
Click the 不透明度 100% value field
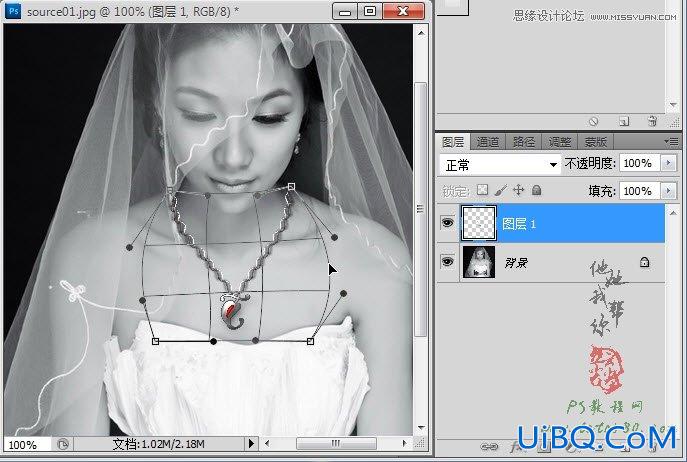pyautogui.click(x=639, y=163)
